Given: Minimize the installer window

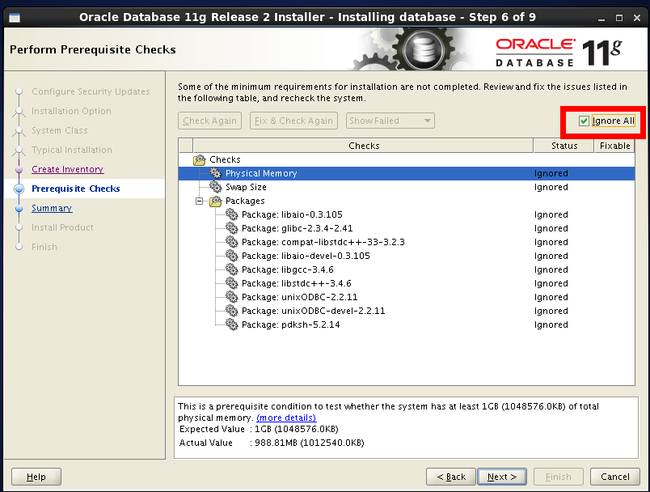Looking at the screenshot, I should click(601, 18).
